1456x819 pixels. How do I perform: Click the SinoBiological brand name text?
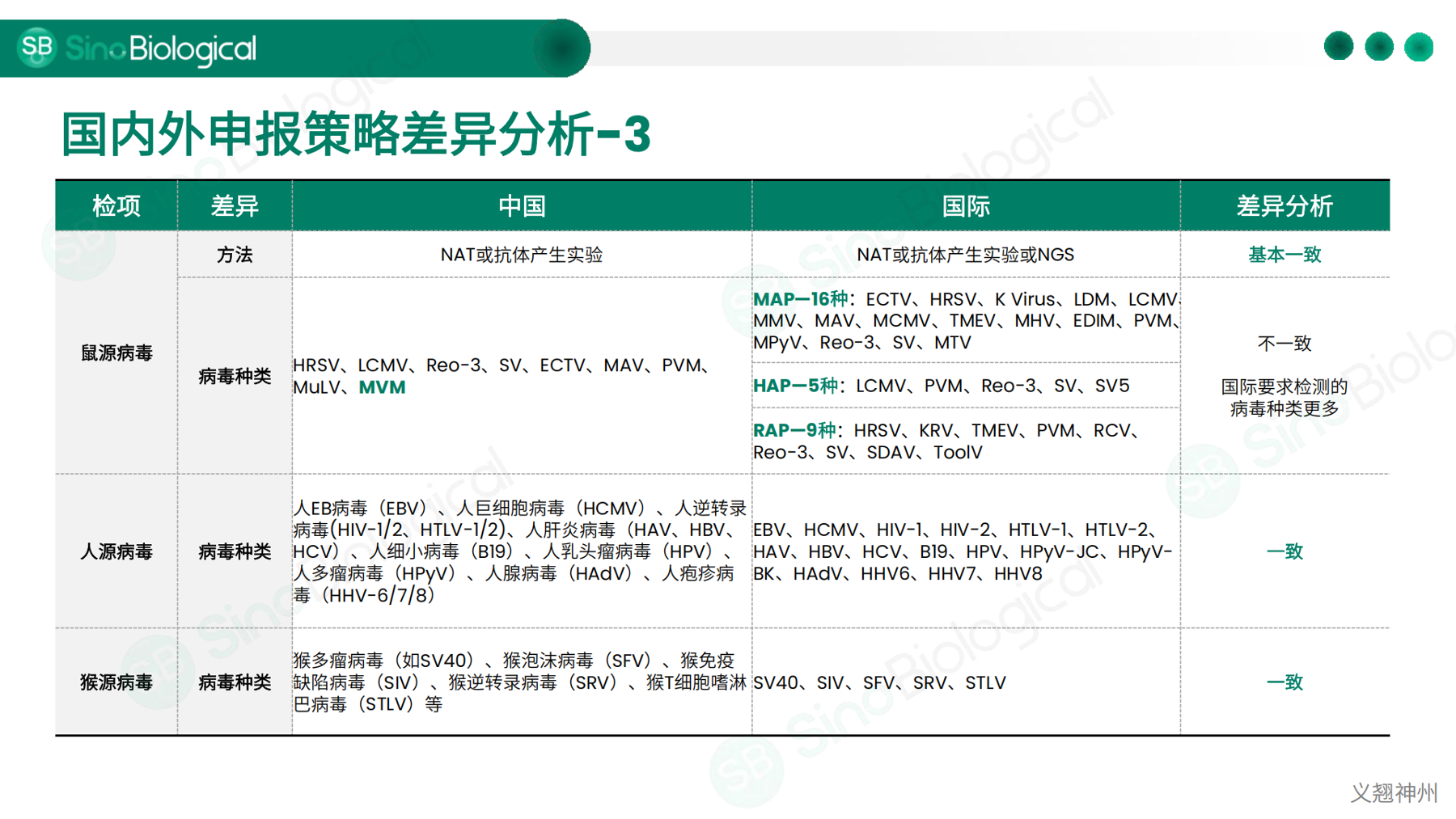coord(160,49)
